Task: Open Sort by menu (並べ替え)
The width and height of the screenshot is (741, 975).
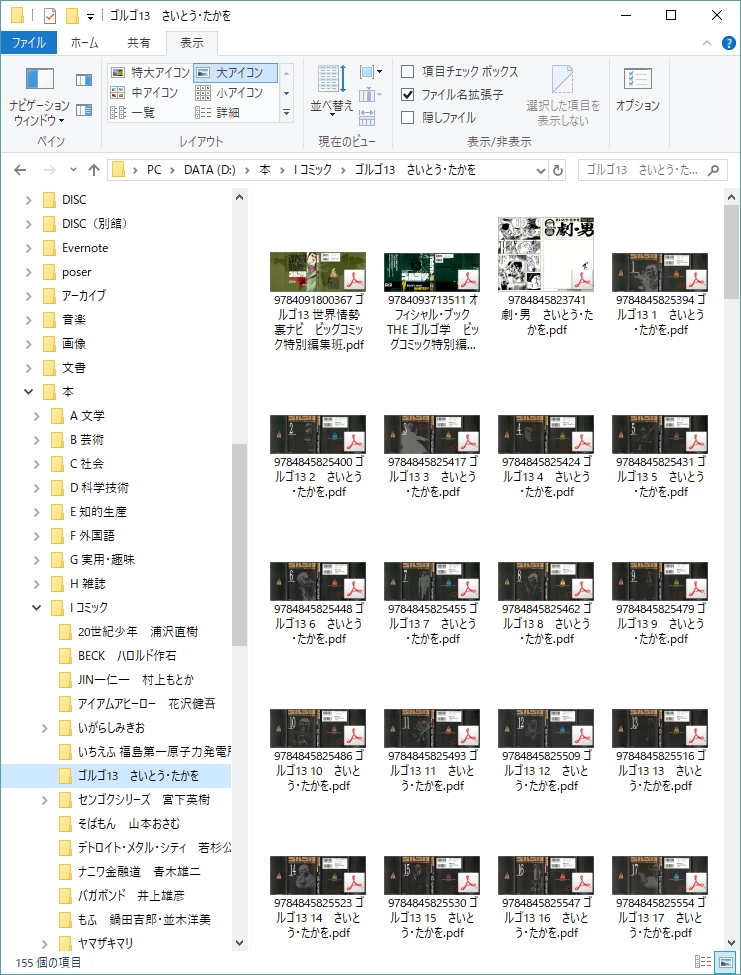Action: [332, 91]
